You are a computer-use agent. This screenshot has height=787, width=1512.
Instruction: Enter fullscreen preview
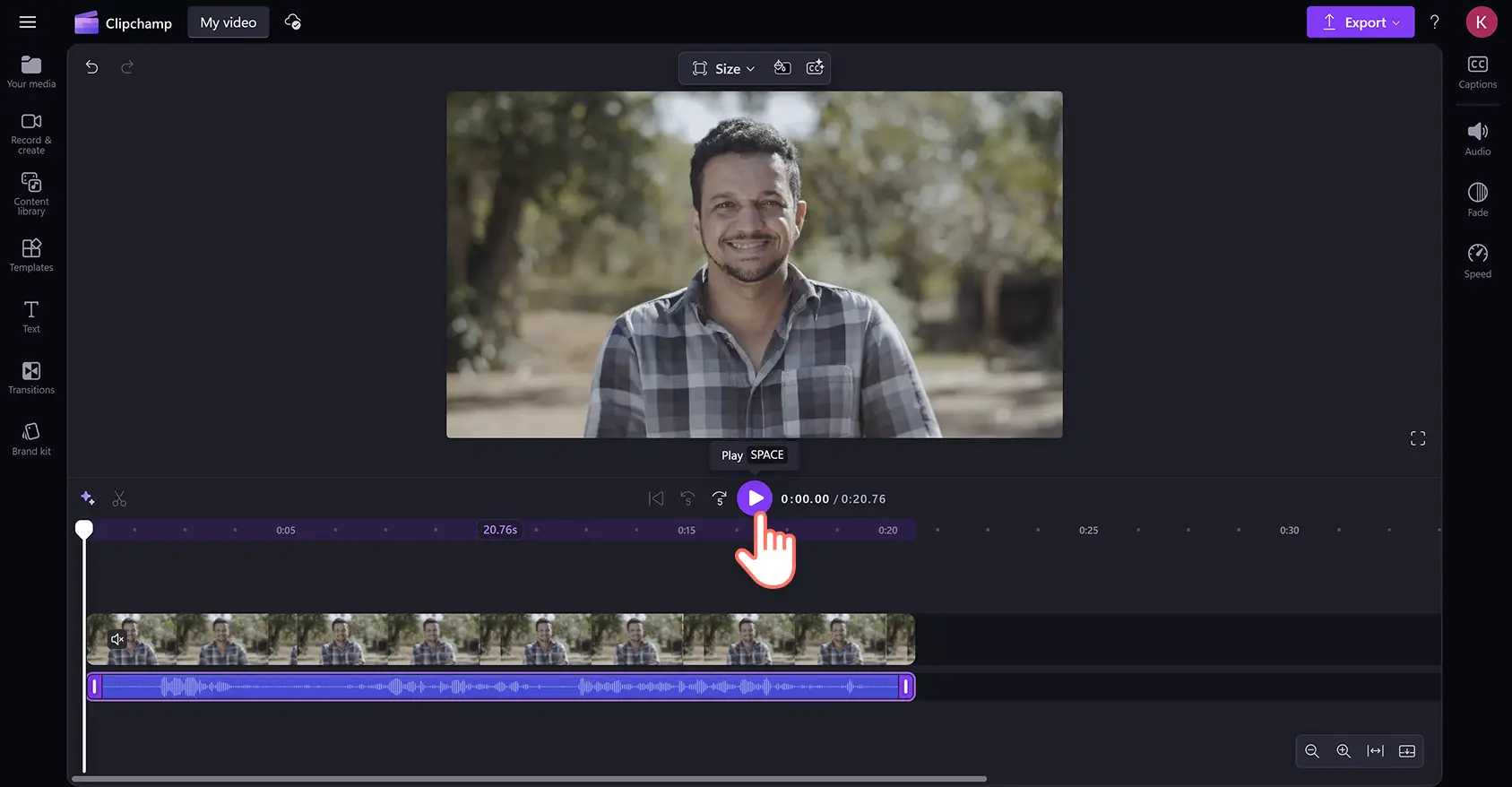click(x=1418, y=438)
